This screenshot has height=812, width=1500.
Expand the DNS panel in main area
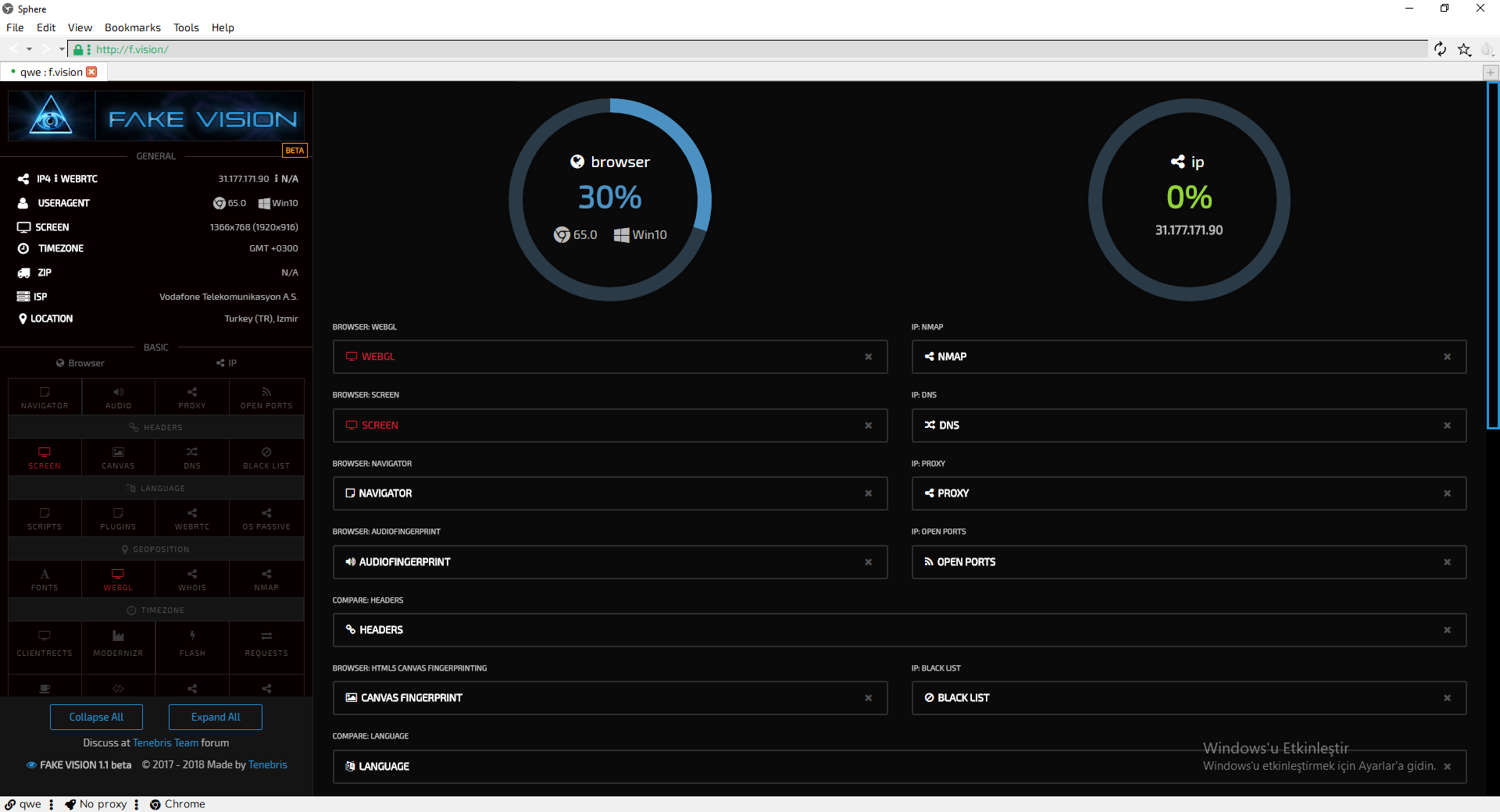coord(1189,426)
